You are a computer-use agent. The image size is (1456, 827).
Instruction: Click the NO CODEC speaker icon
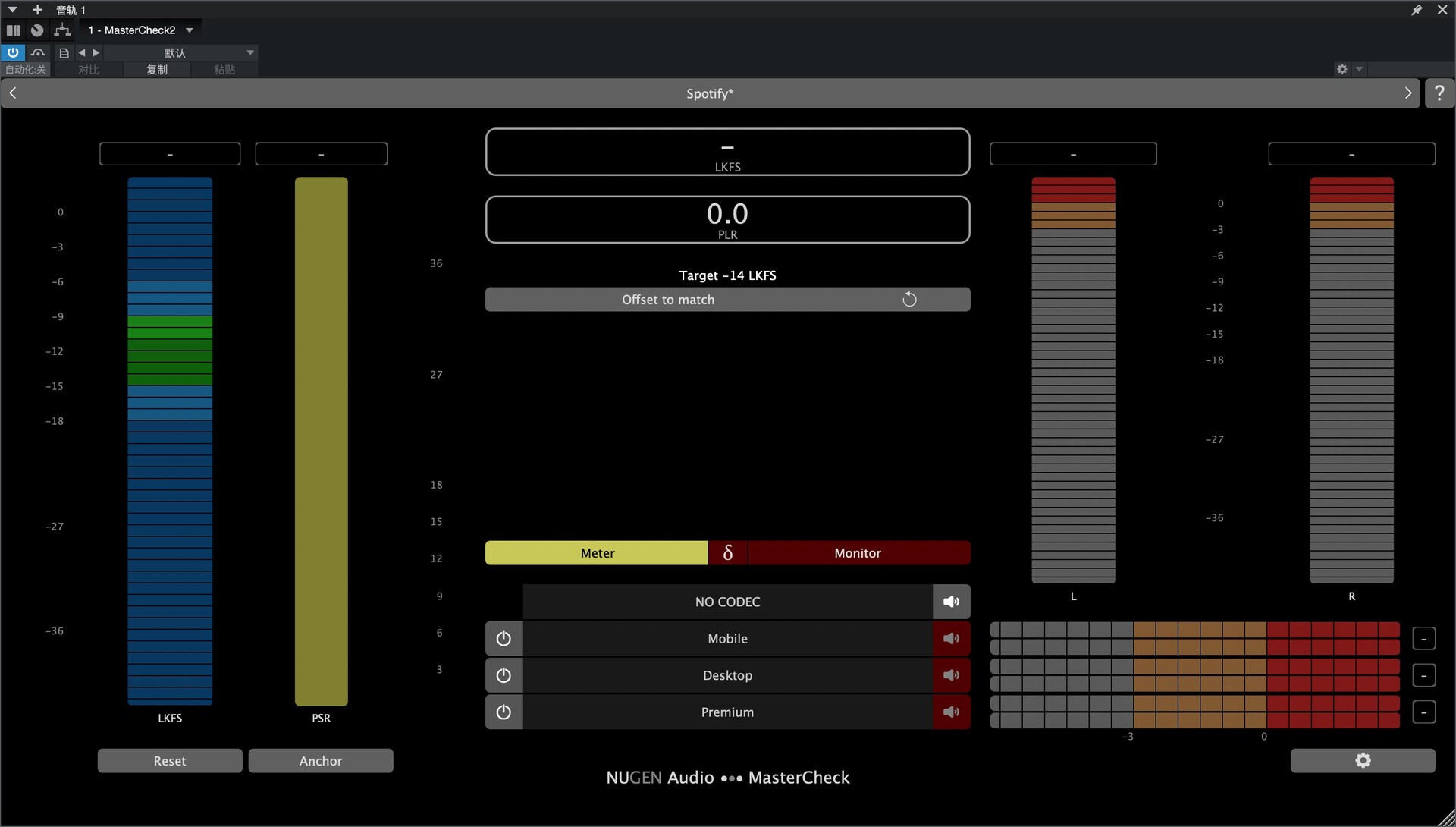(x=951, y=602)
